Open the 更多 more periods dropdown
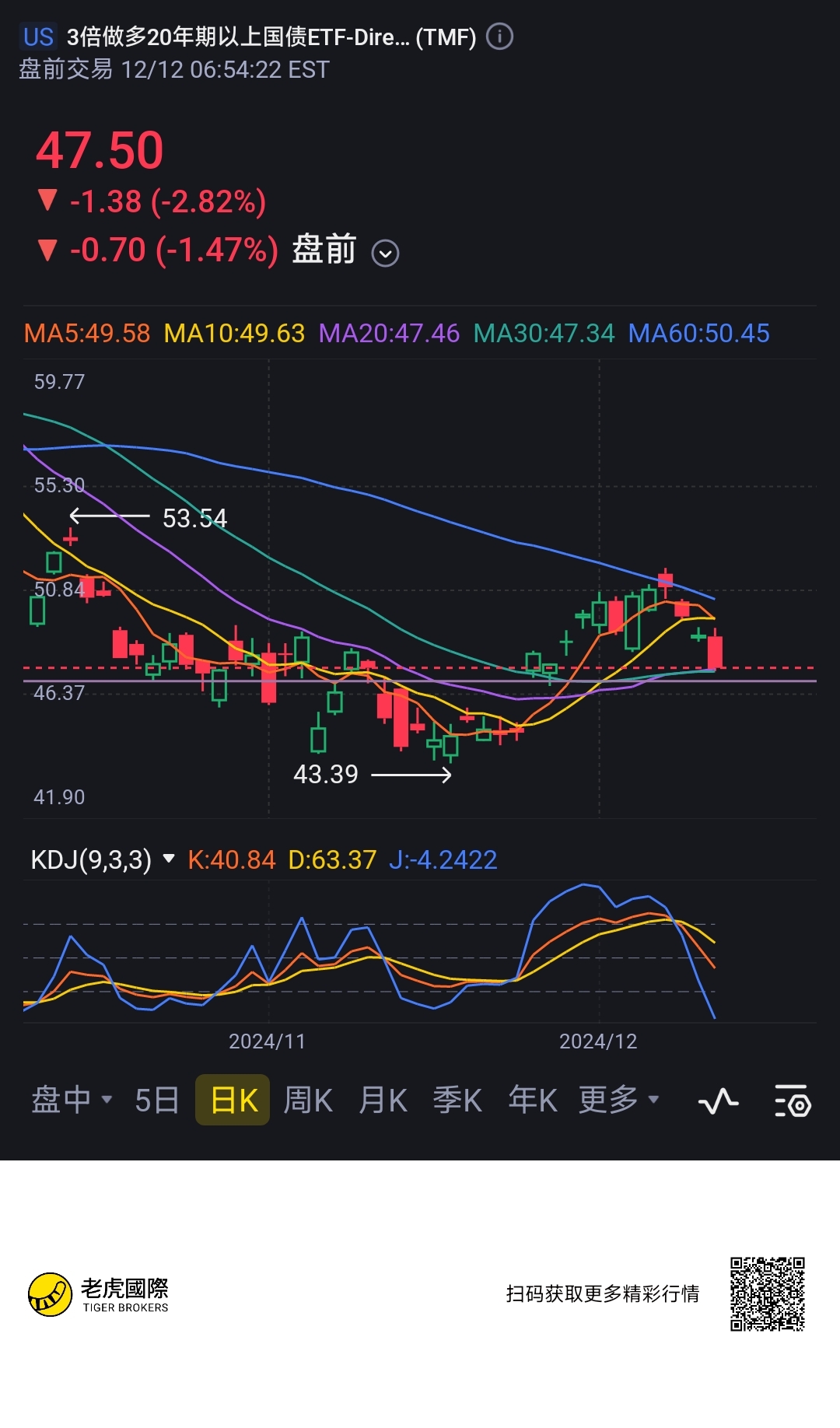 point(619,1100)
